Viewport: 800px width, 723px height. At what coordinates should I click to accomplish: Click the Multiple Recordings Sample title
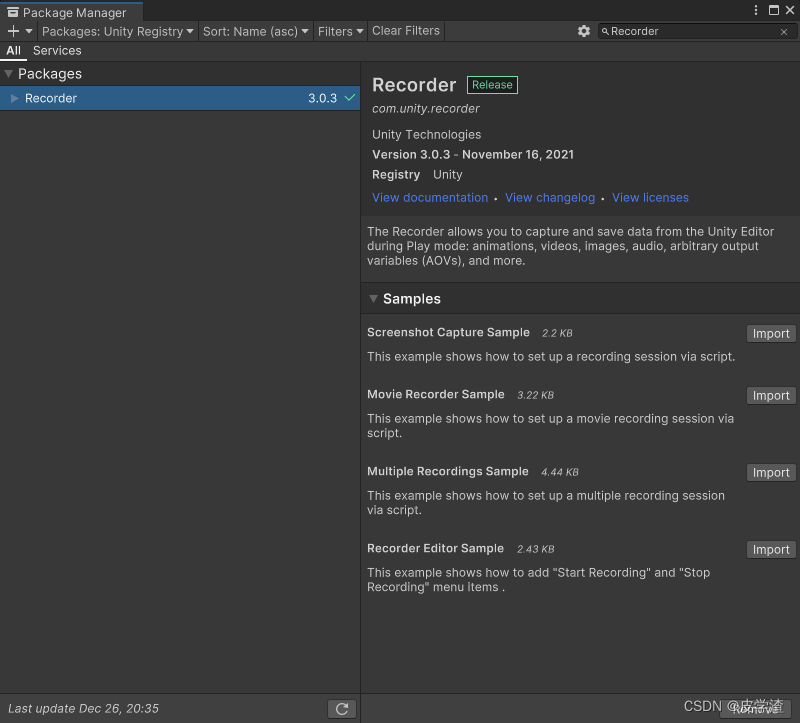point(447,471)
